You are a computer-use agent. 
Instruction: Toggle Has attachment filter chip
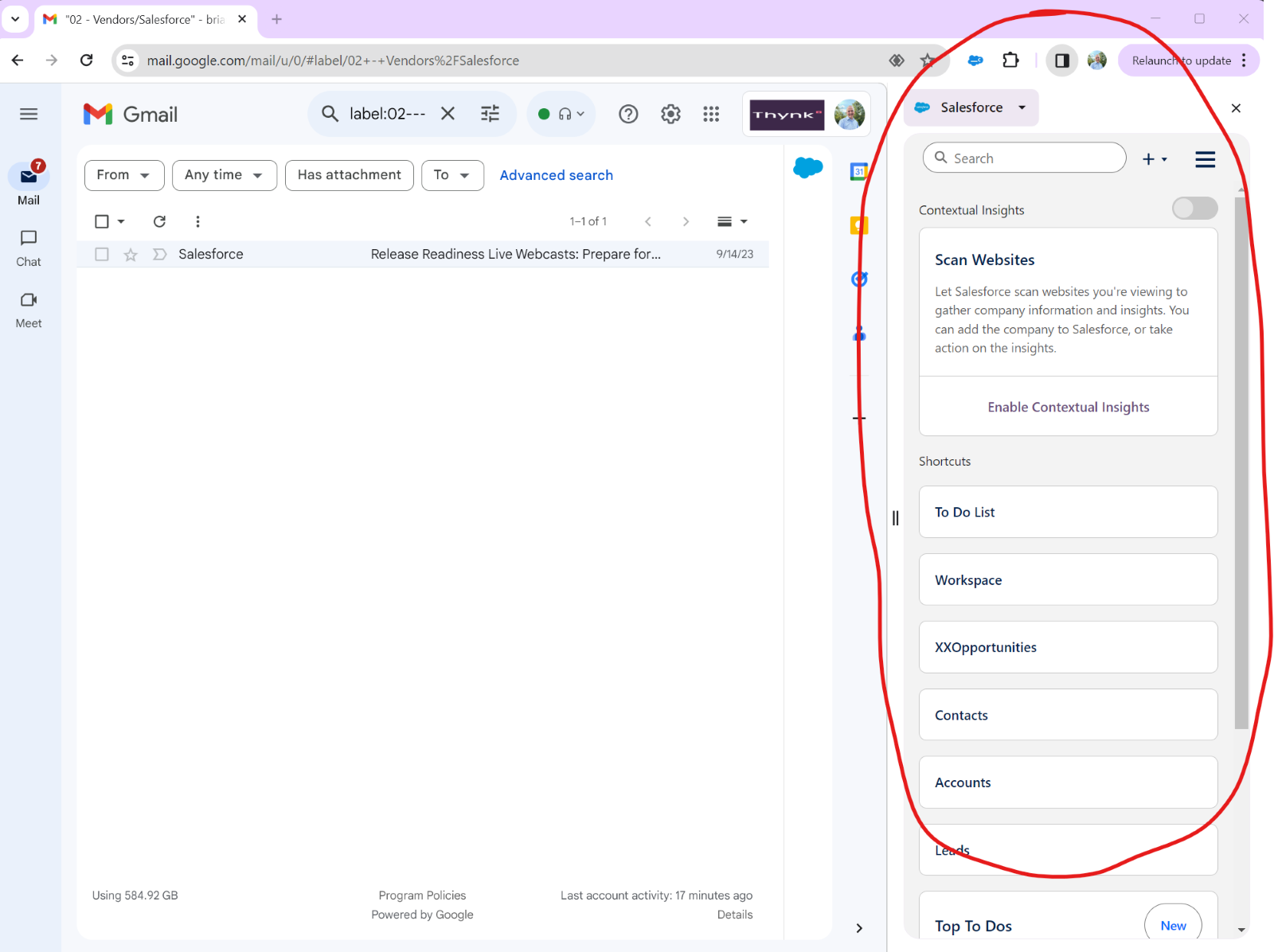coord(350,175)
